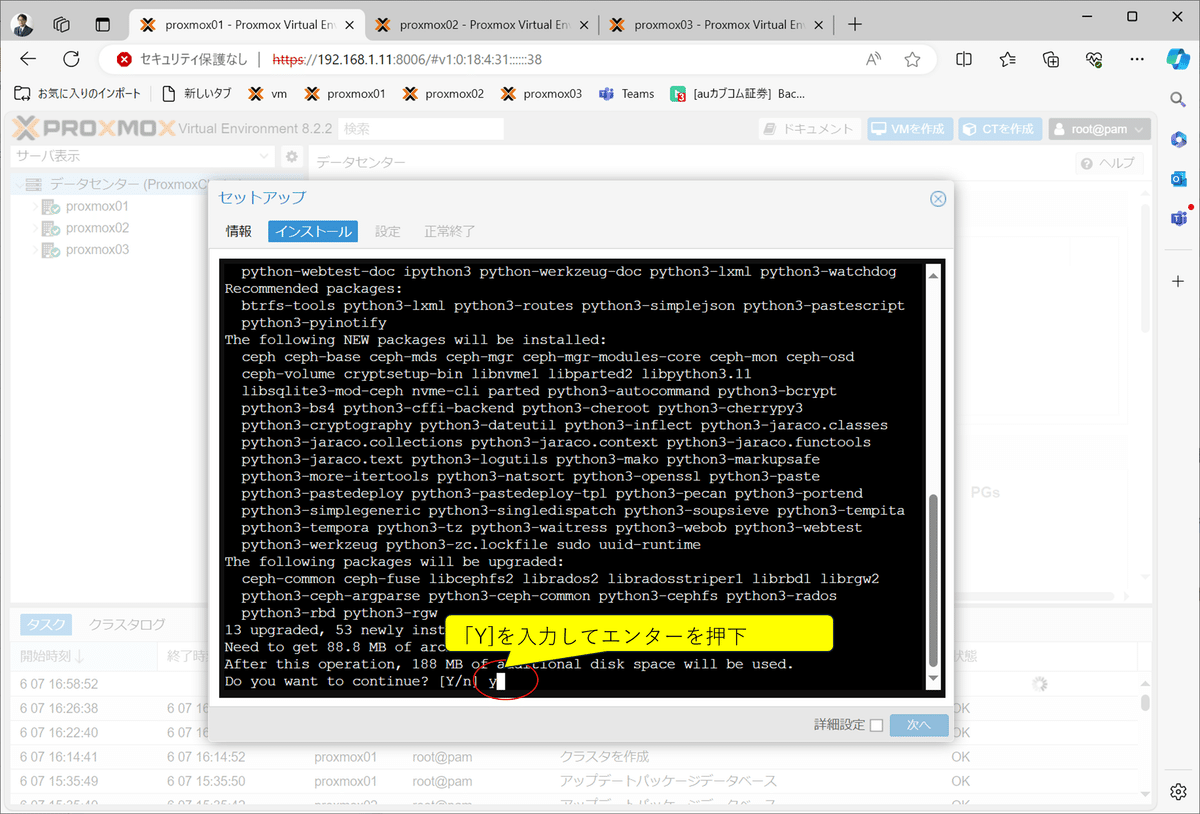
Task: Open the proxmox03 bookmark
Action: coord(541,94)
